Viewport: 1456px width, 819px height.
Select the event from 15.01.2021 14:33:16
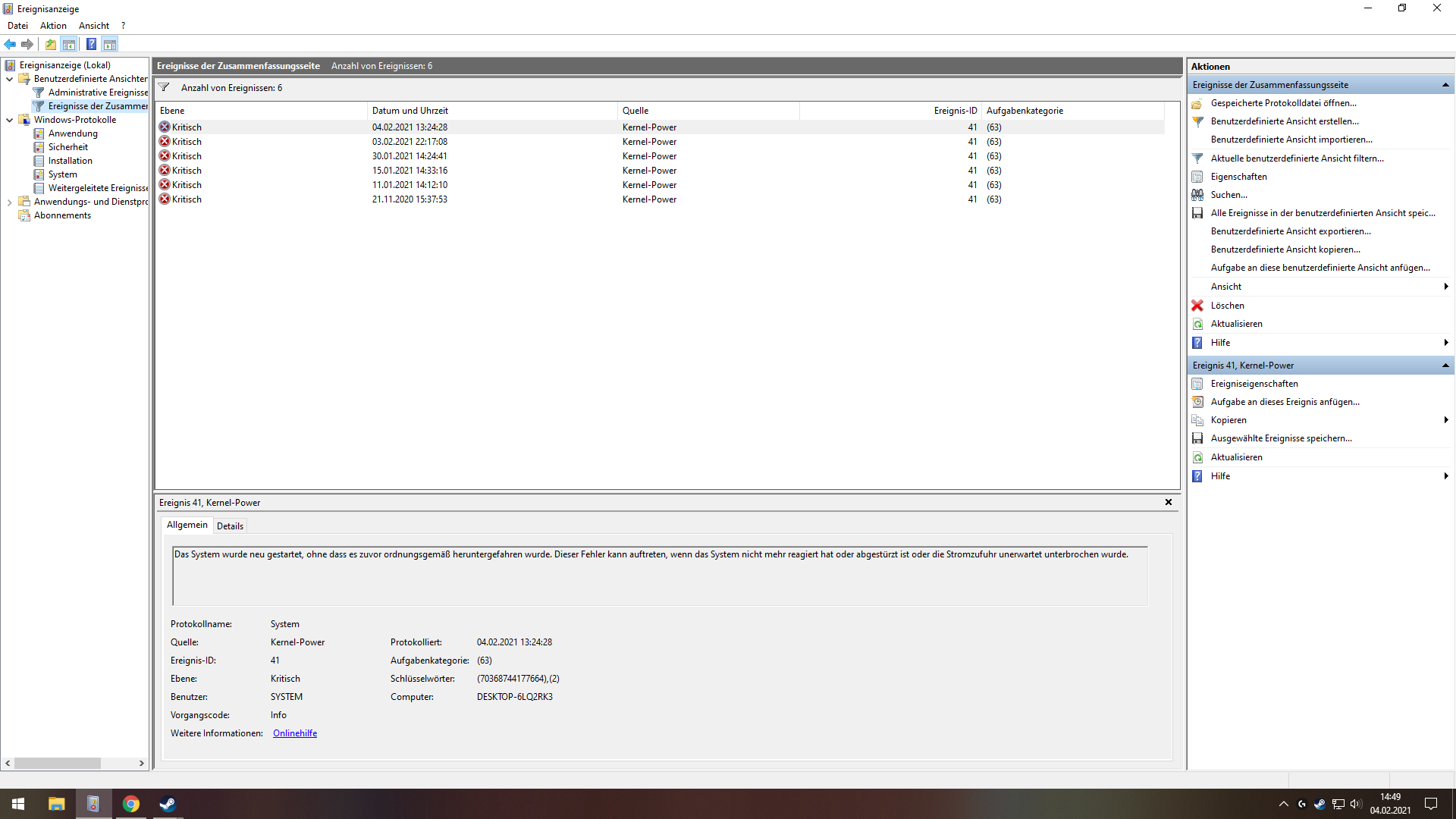[409, 171]
